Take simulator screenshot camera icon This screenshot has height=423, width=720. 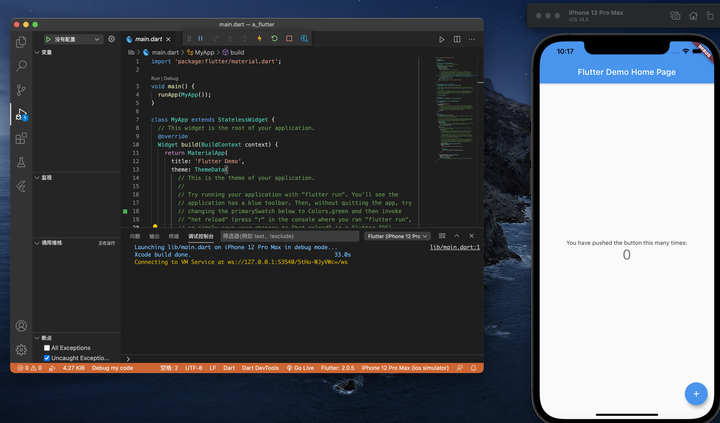pos(675,16)
